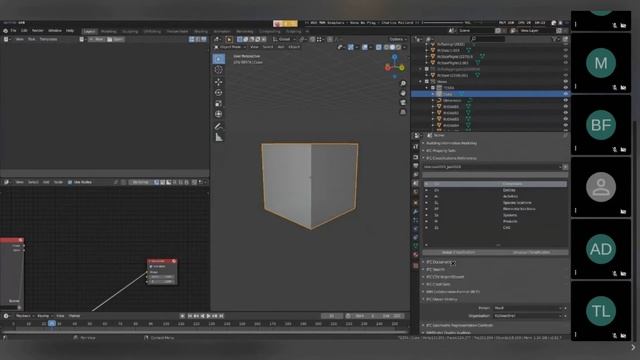Expand the selected Cube row in outliner
640x360 pixels.
[433, 94]
